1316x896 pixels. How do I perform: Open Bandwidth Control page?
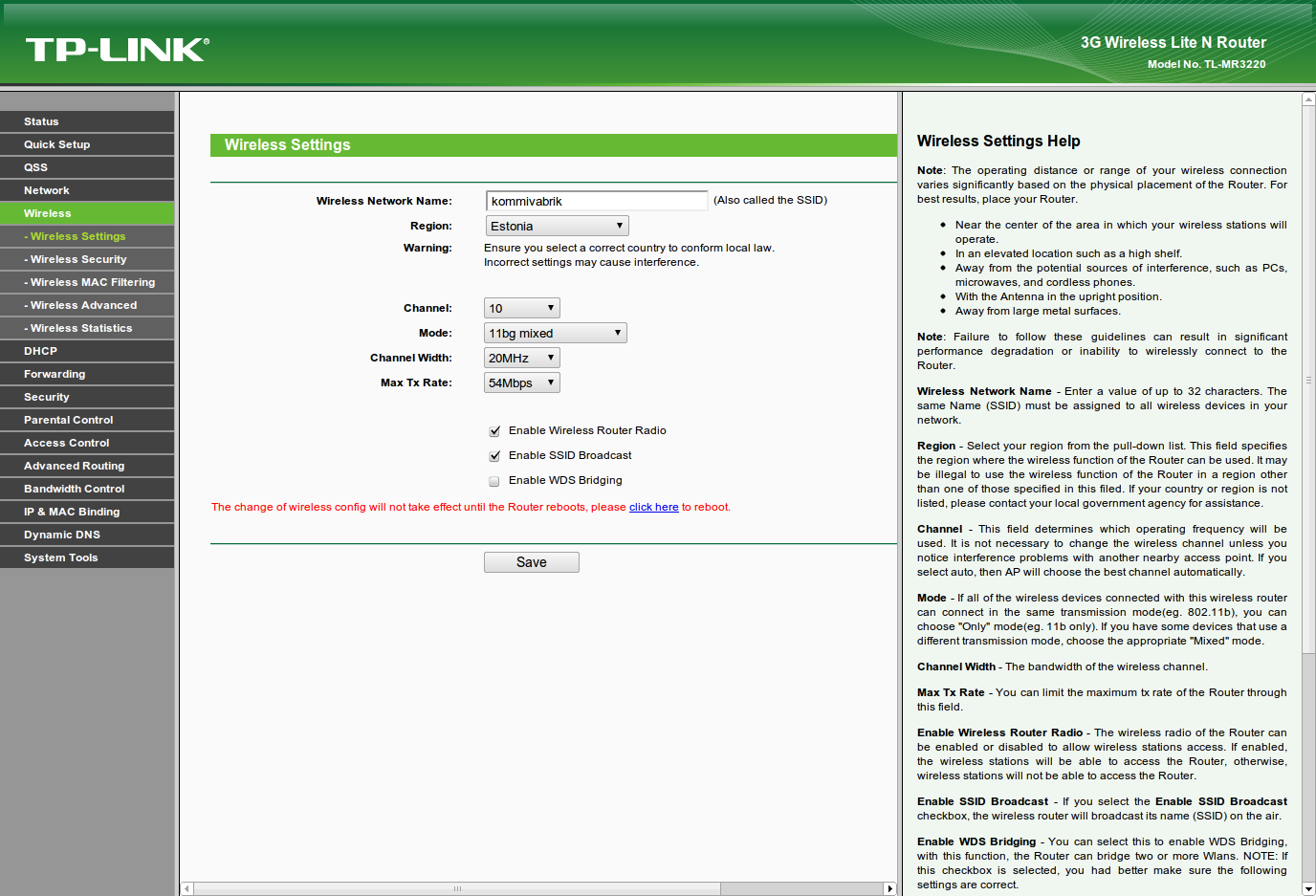(87, 489)
